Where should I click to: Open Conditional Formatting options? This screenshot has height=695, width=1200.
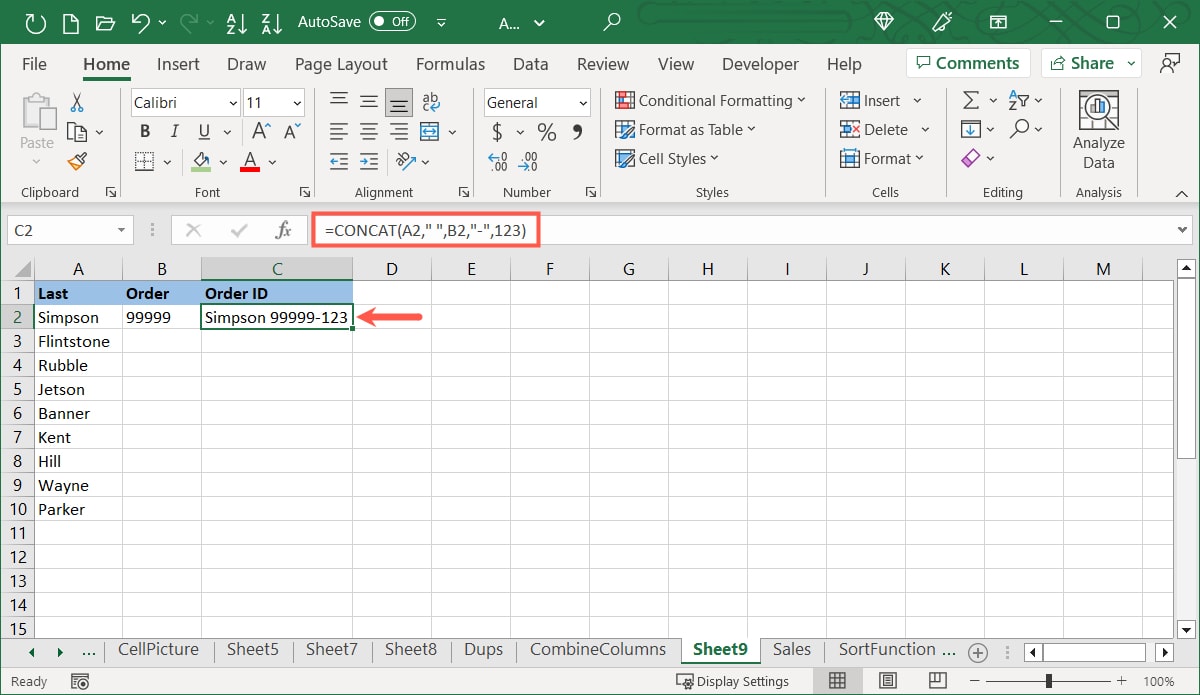pos(711,100)
